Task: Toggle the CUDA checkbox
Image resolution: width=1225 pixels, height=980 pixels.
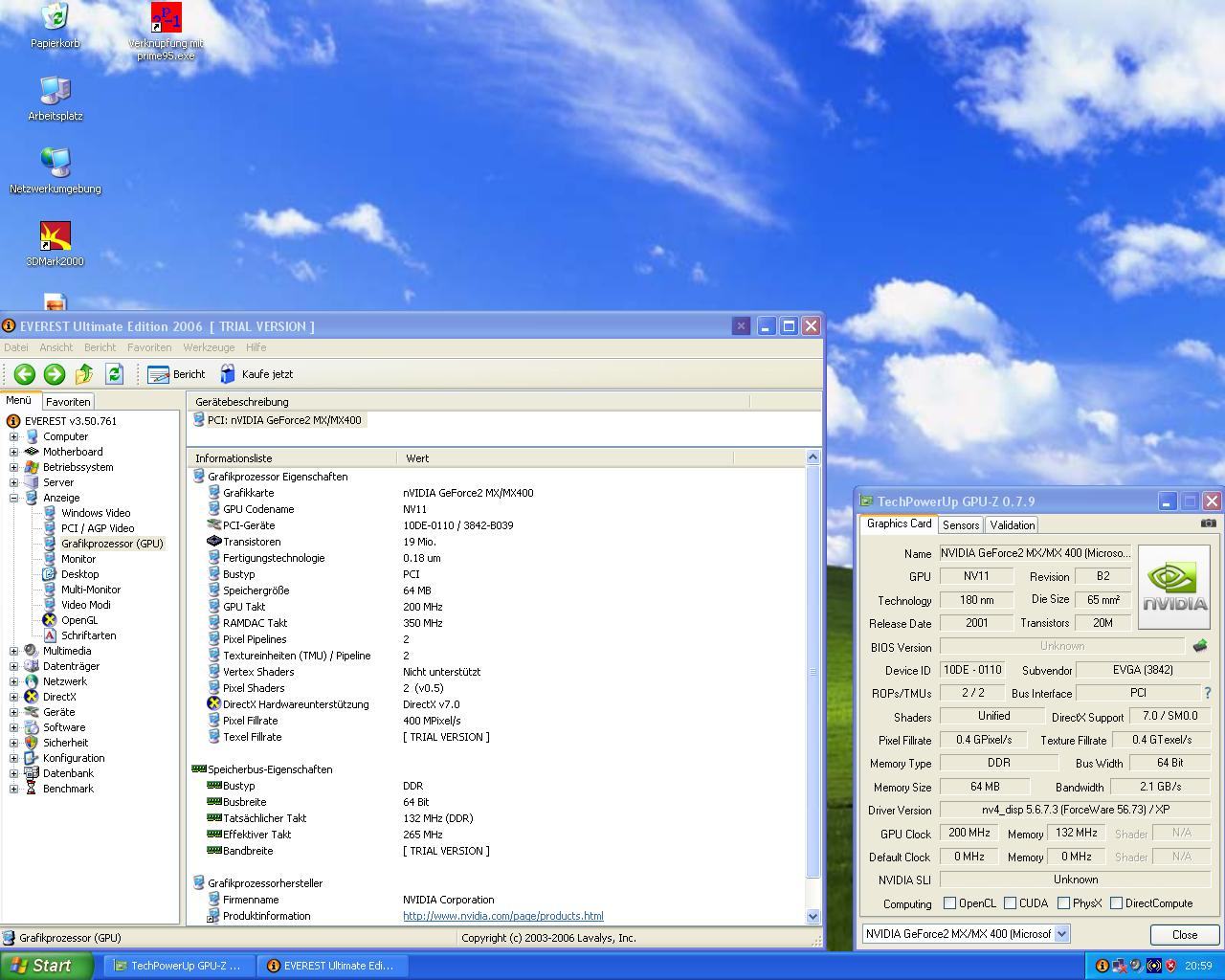Action: click(1010, 902)
